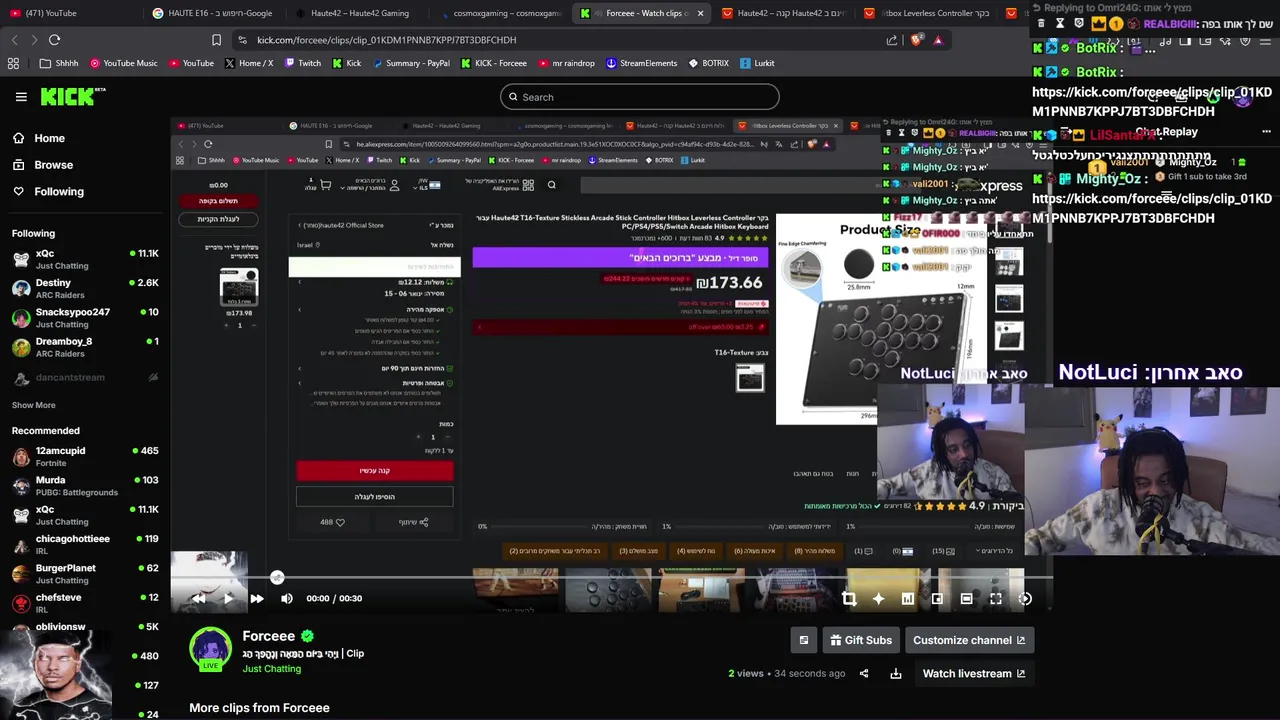Expand Show More following list
The image size is (1280, 720).
33,405
